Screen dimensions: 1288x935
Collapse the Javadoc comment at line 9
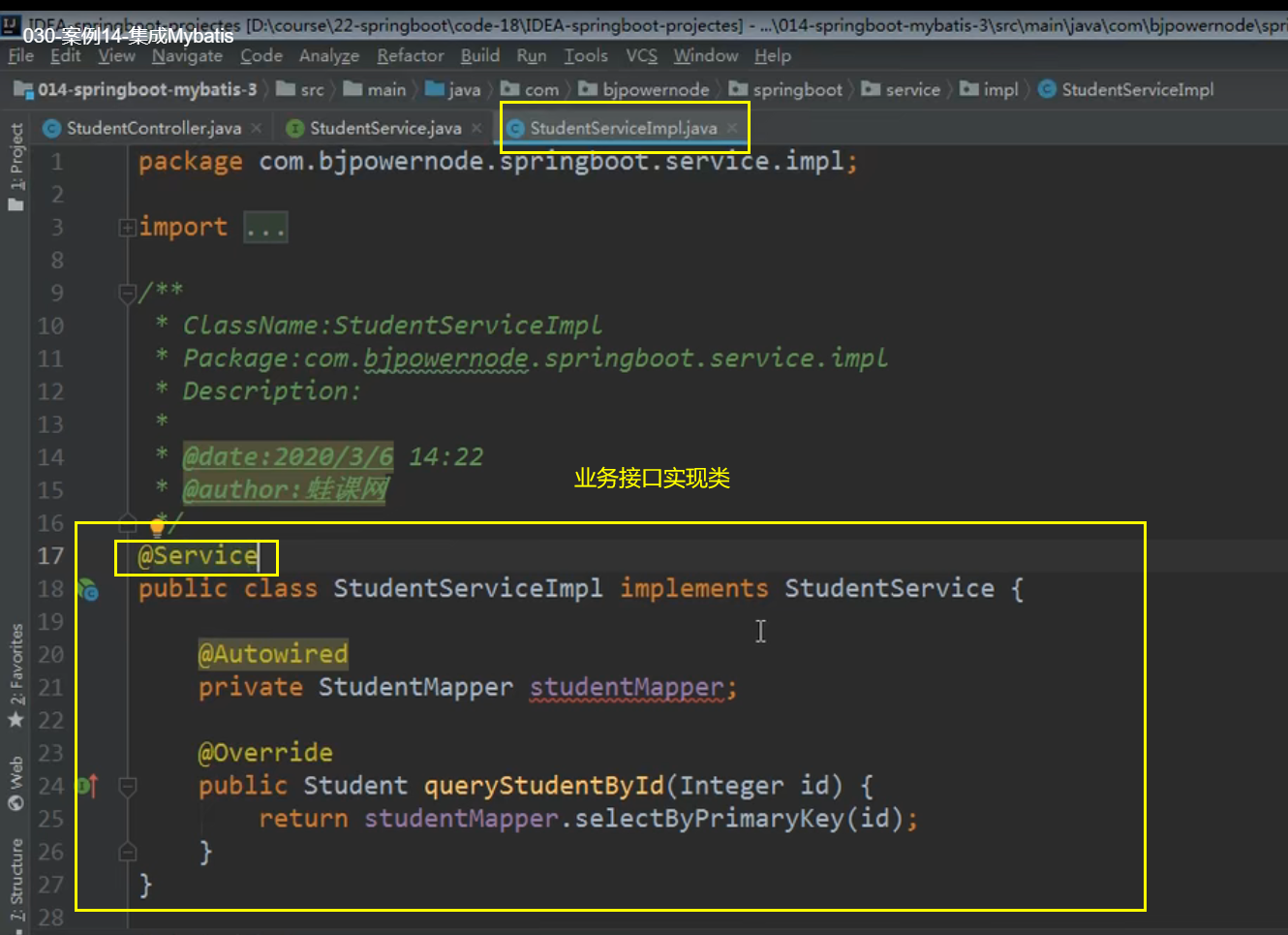coord(127,292)
